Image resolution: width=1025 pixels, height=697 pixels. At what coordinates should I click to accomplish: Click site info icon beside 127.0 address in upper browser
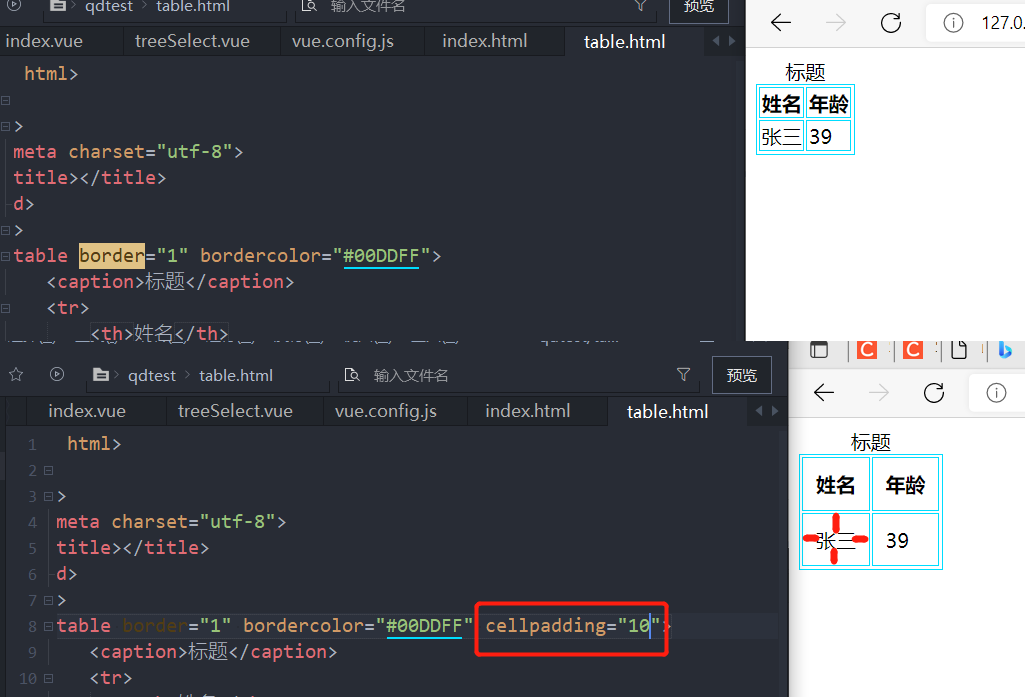click(953, 23)
